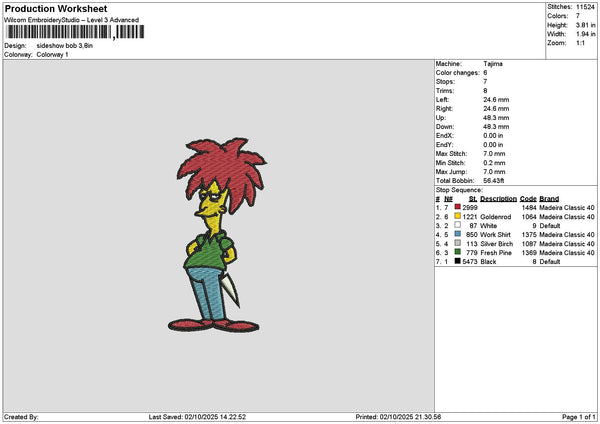
Task: Click the 'Color changes:' label
Action: (x=457, y=73)
